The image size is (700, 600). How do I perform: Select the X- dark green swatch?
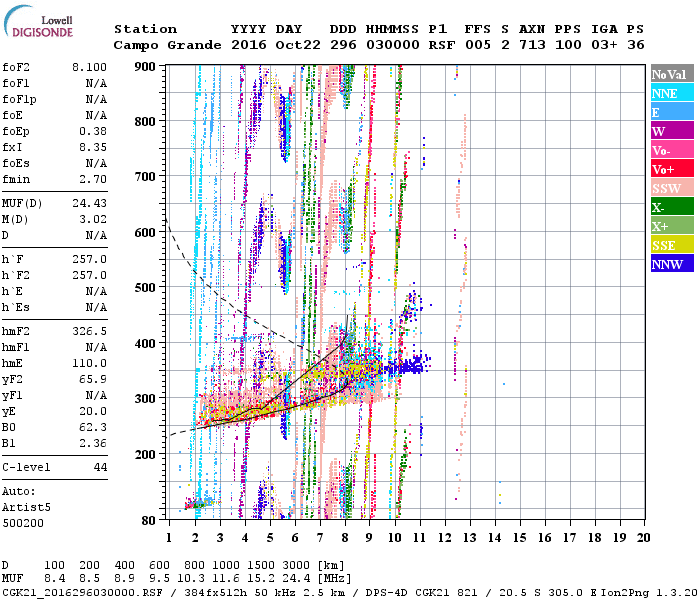672,207
